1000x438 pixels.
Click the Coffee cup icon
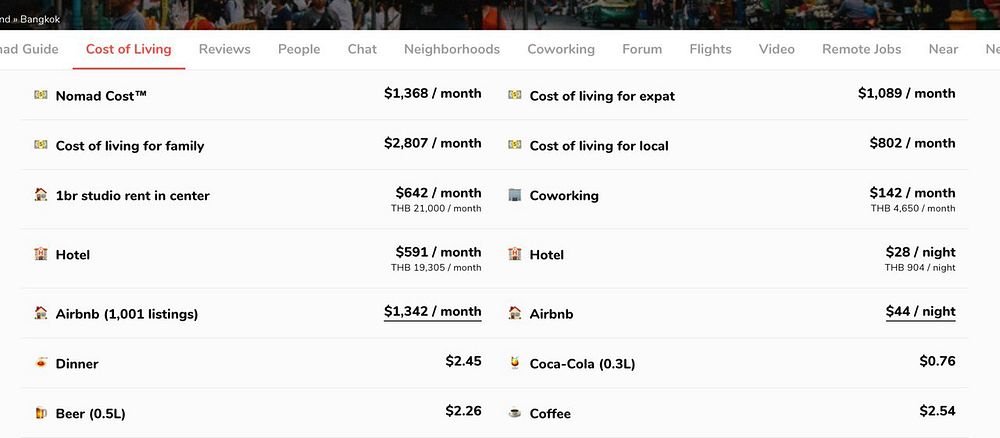point(515,413)
